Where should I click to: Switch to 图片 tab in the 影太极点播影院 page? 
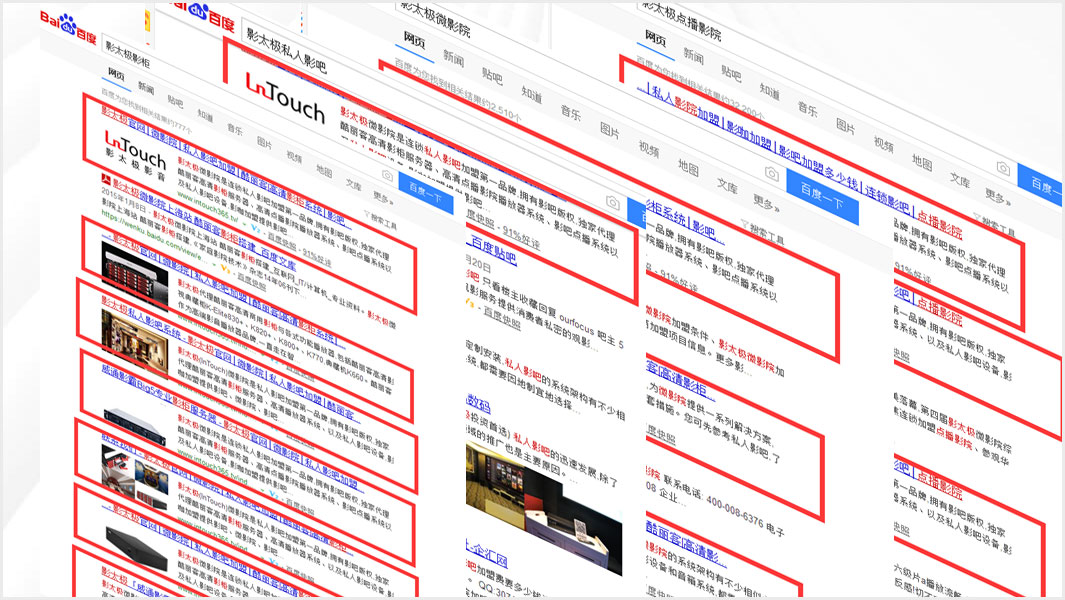[x=846, y=126]
